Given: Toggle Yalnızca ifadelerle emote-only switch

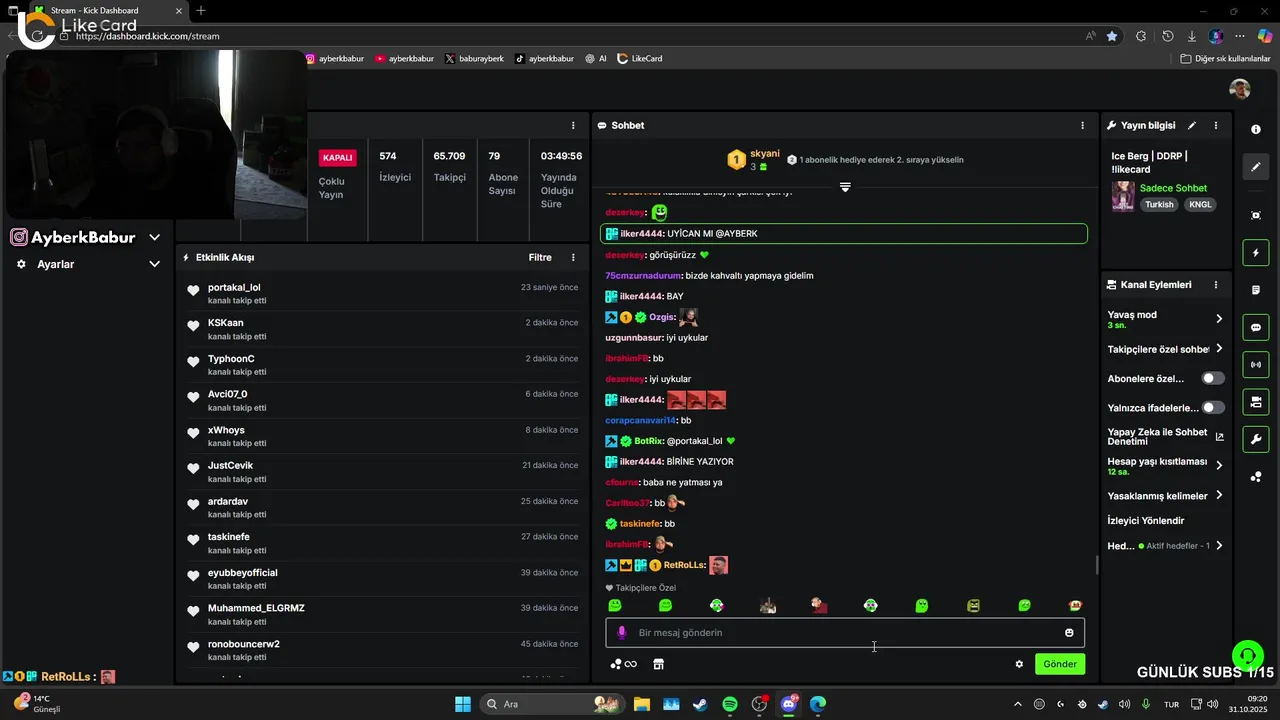Looking at the screenshot, I should coord(1213,408).
